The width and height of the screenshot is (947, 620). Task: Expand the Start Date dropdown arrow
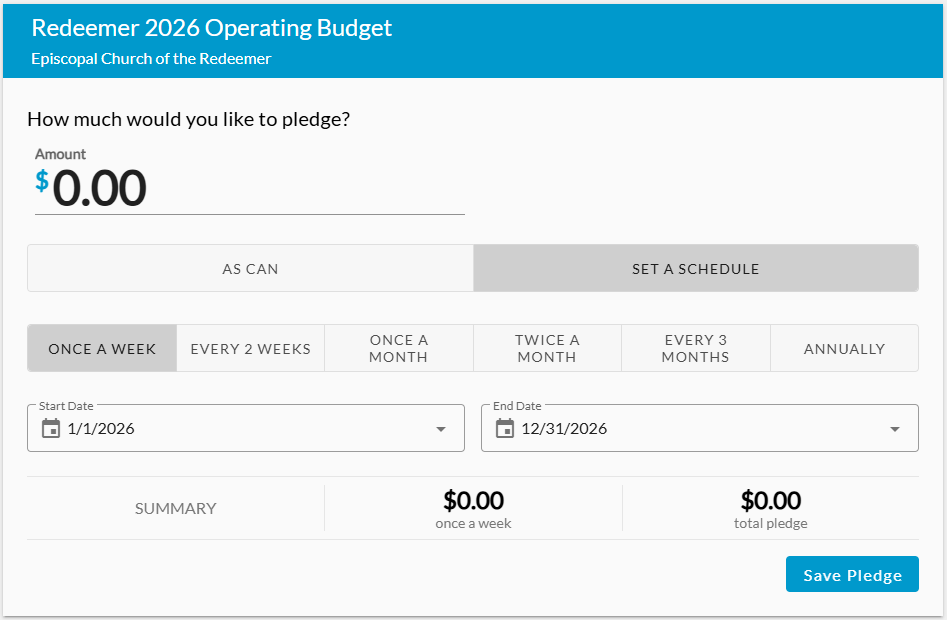tap(441, 429)
